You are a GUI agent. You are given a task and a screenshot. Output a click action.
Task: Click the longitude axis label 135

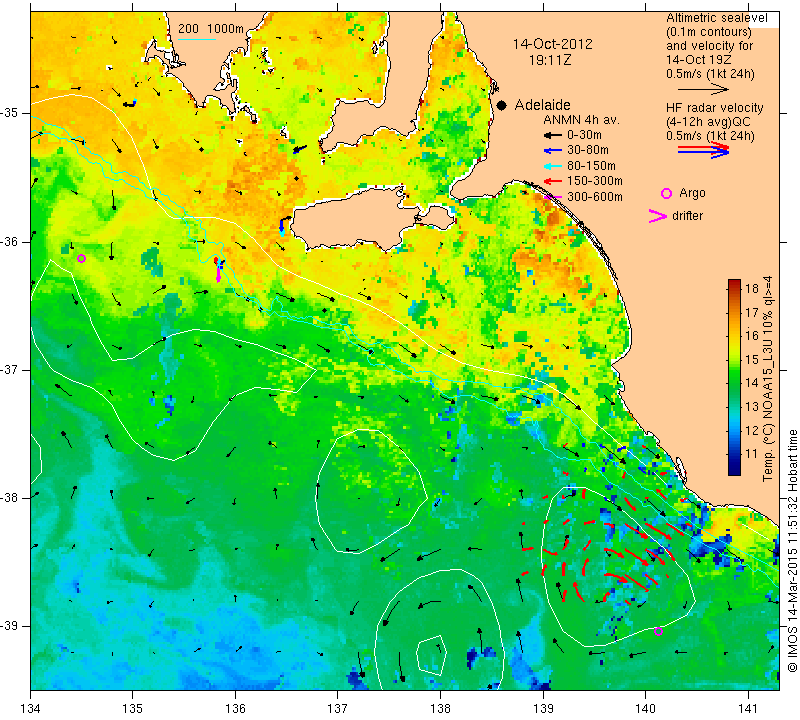click(x=133, y=709)
